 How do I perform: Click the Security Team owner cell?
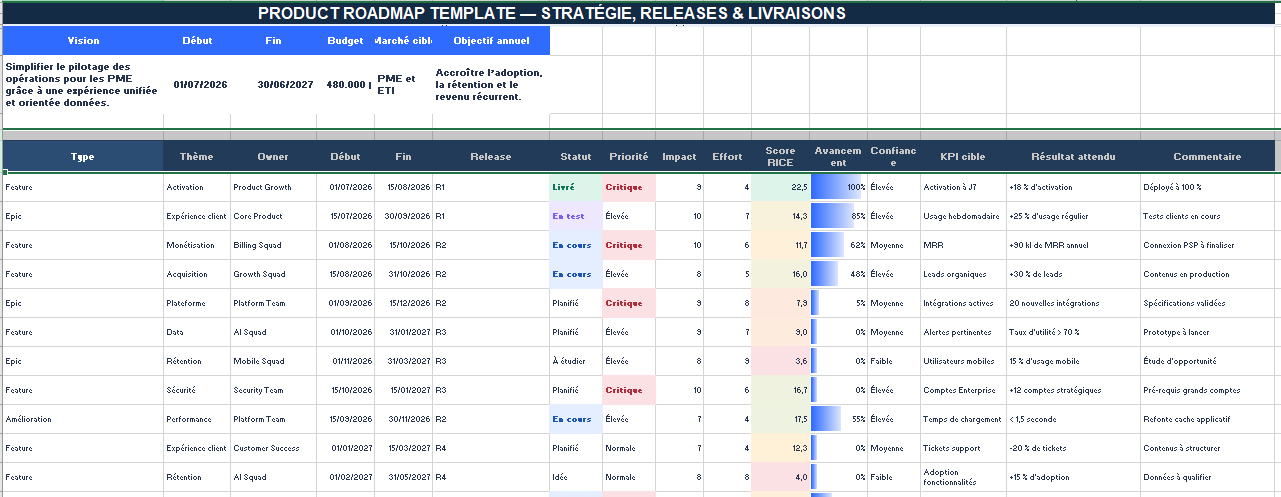click(273, 390)
